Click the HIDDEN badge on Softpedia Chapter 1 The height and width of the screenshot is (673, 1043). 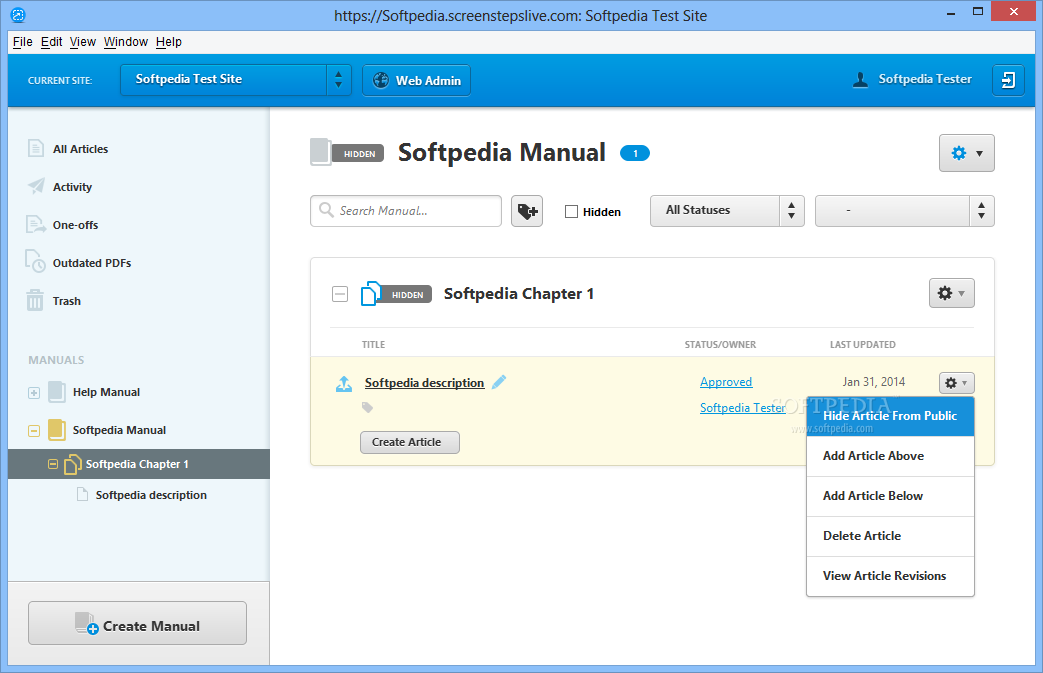pyautogui.click(x=407, y=295)
